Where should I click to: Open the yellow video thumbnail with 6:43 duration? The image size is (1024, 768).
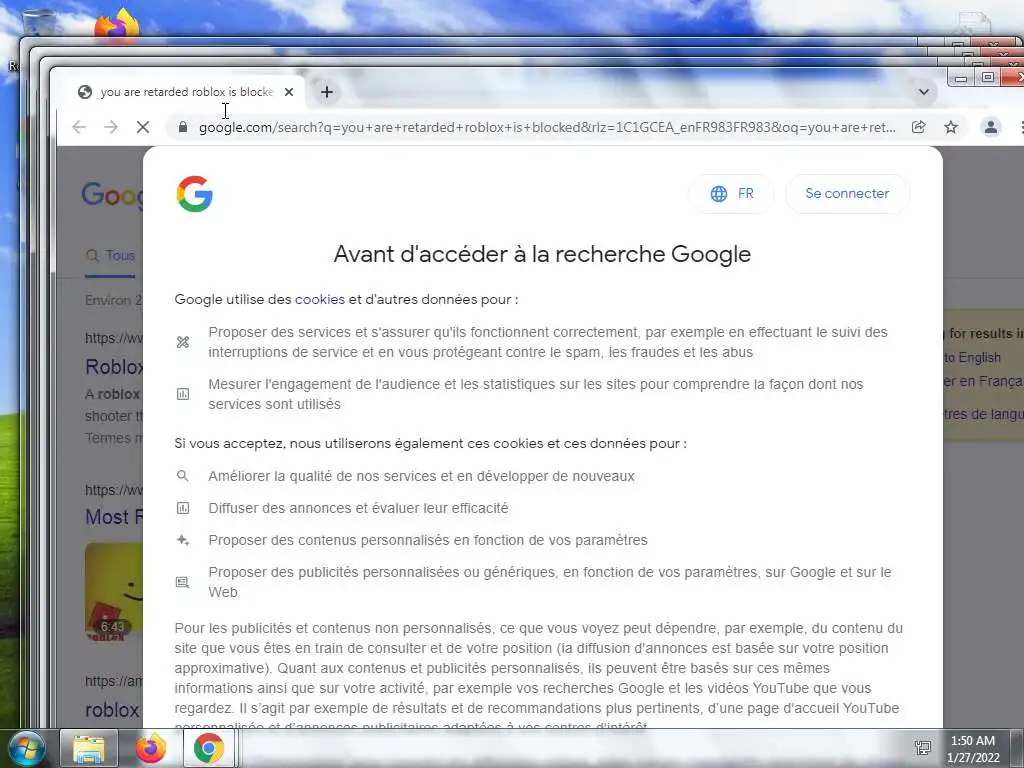click(114, 592)
